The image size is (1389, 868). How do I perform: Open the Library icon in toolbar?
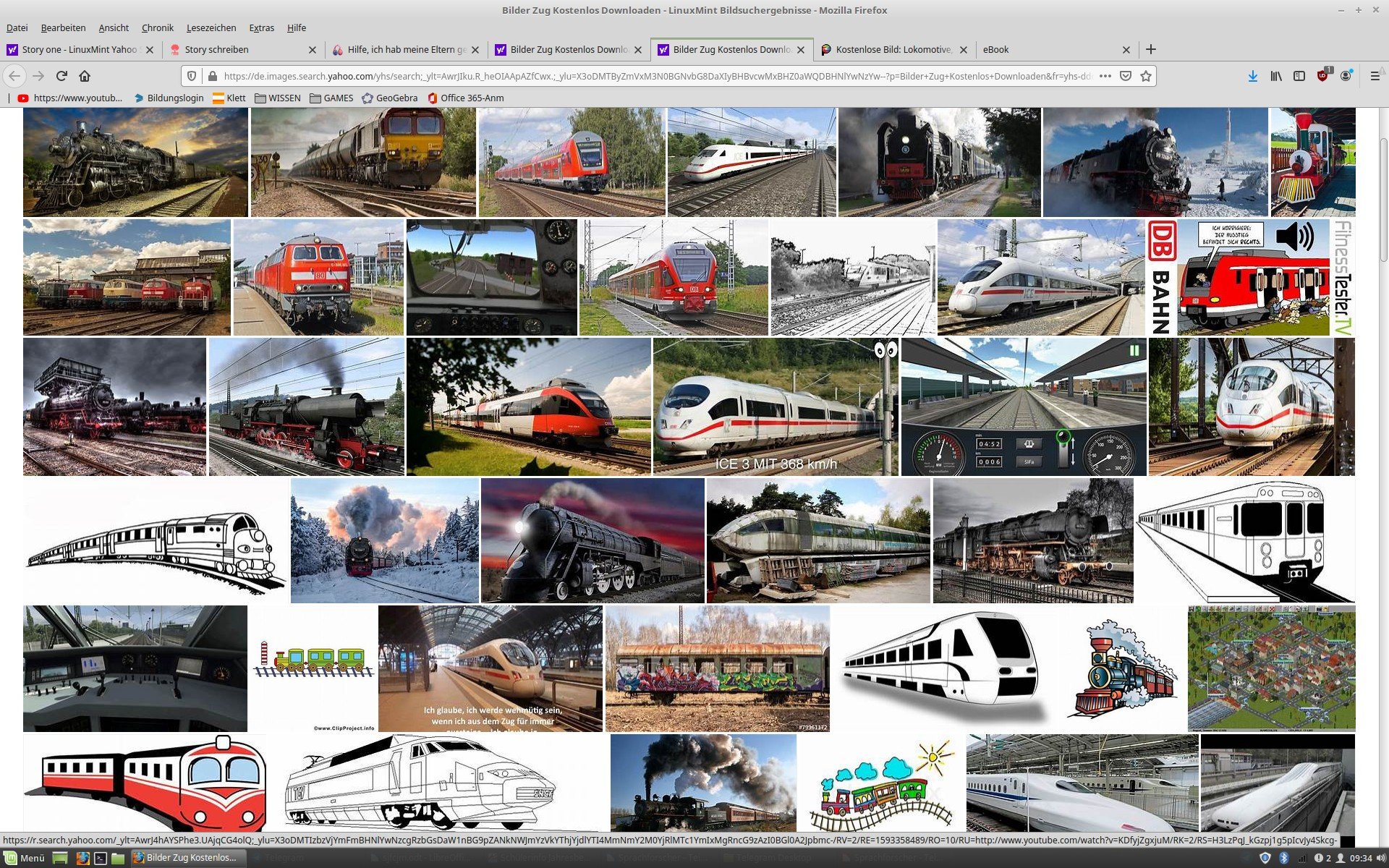tap(1276, 76)
